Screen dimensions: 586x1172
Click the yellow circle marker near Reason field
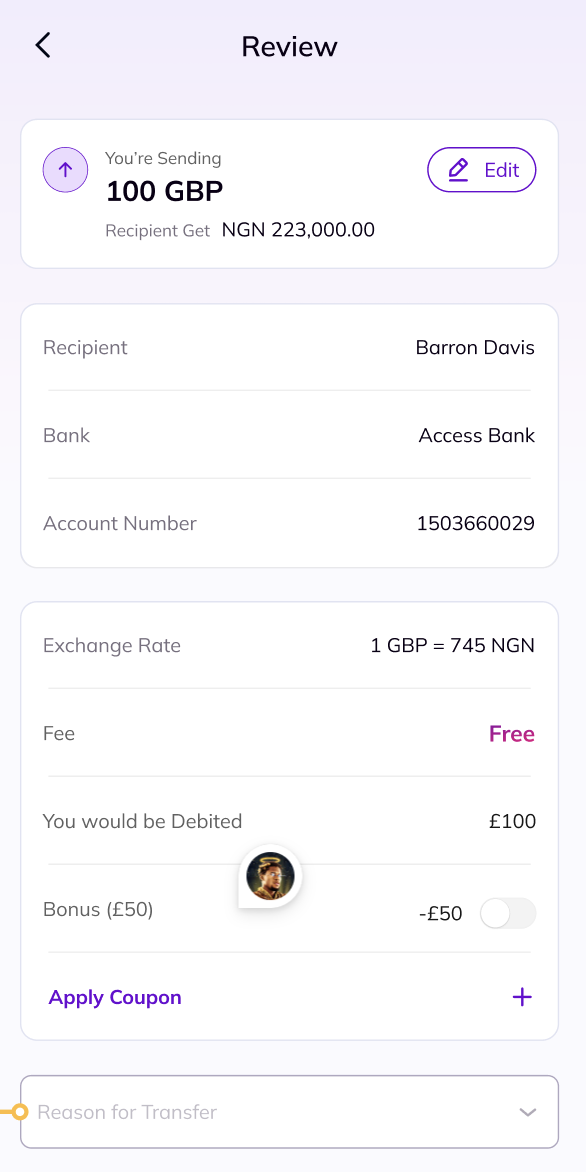(x=20, y=1112)
